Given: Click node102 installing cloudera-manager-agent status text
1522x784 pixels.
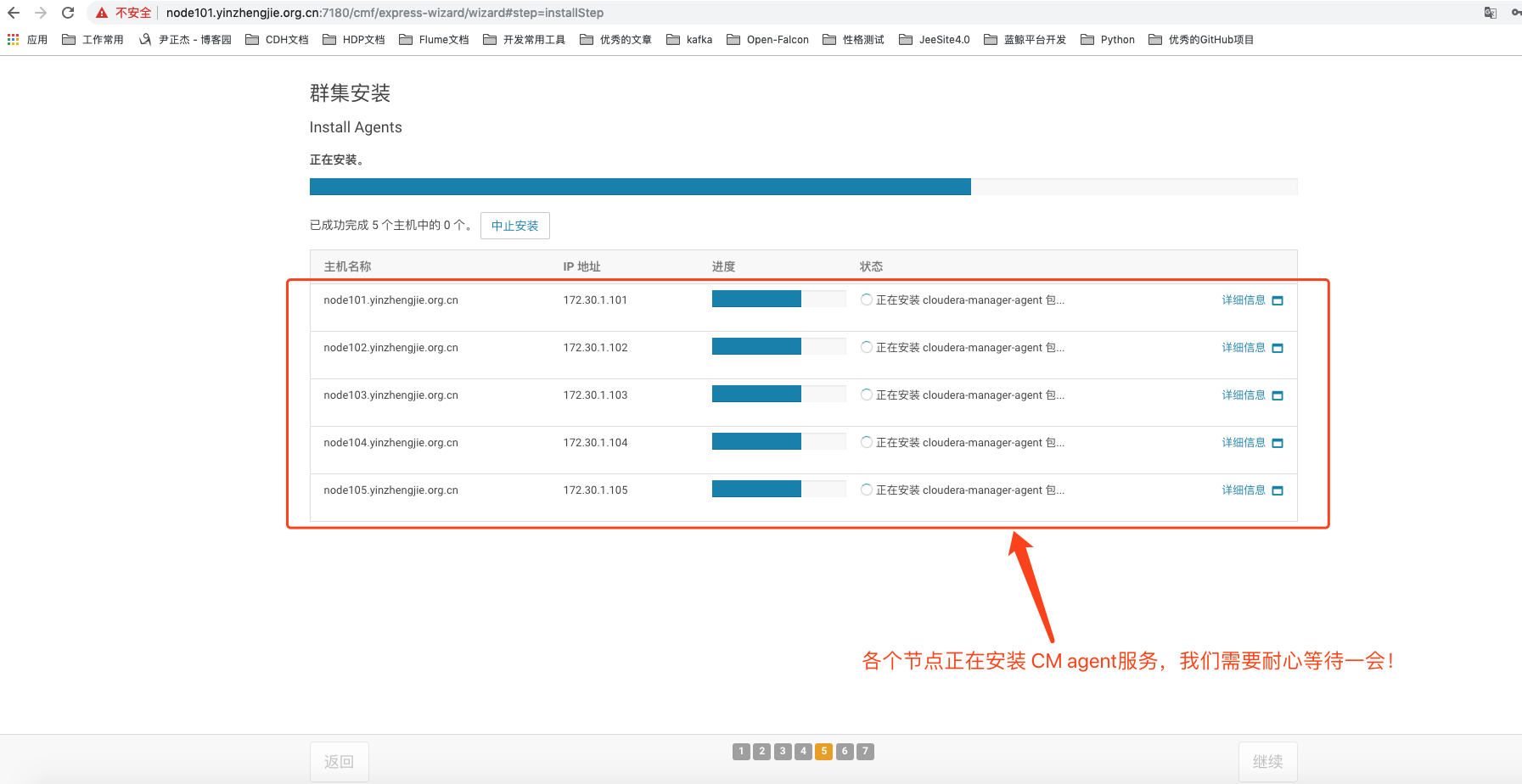Looking at the screenshot, I should coord(970,348).
